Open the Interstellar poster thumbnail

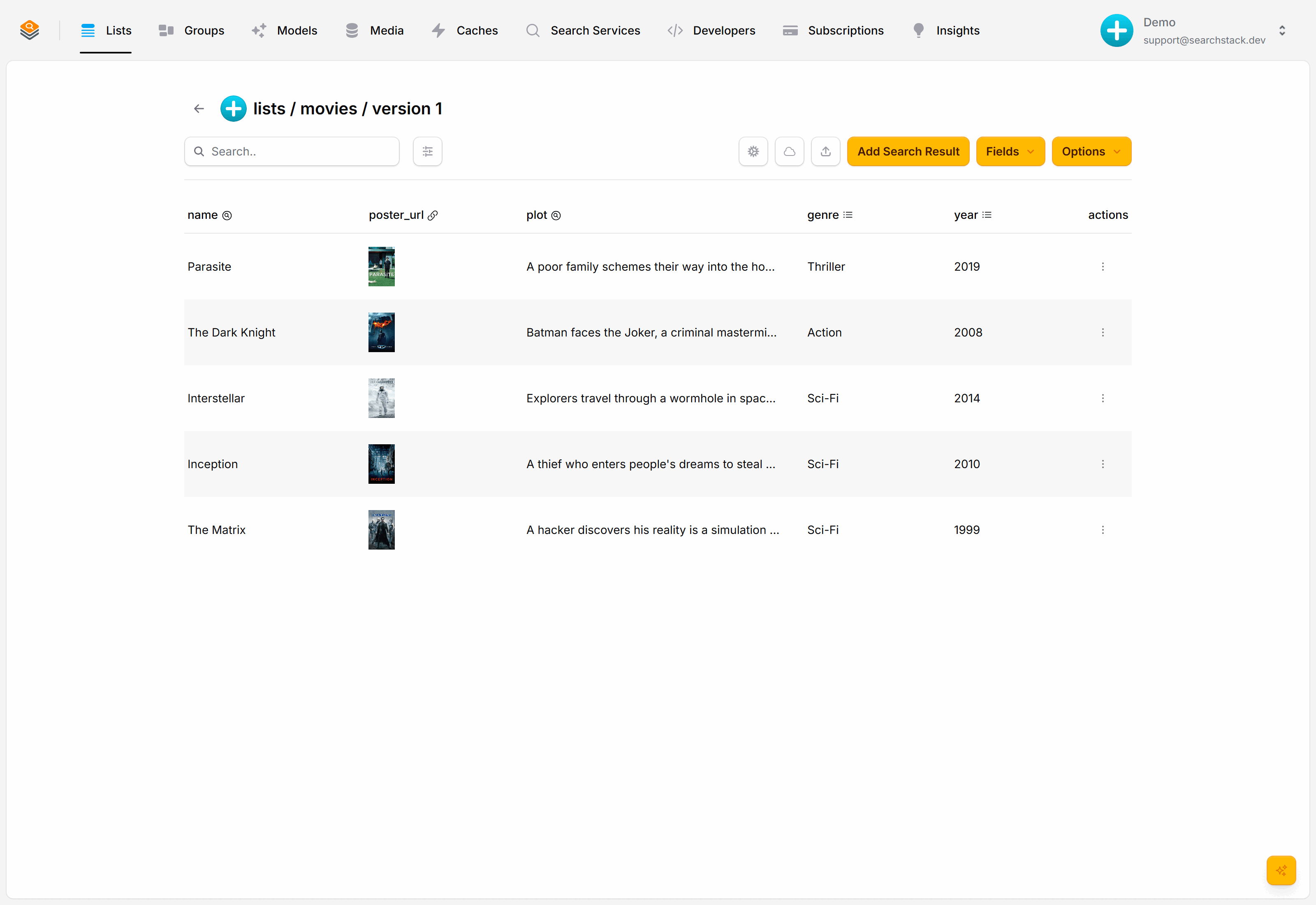coord(381,398)
